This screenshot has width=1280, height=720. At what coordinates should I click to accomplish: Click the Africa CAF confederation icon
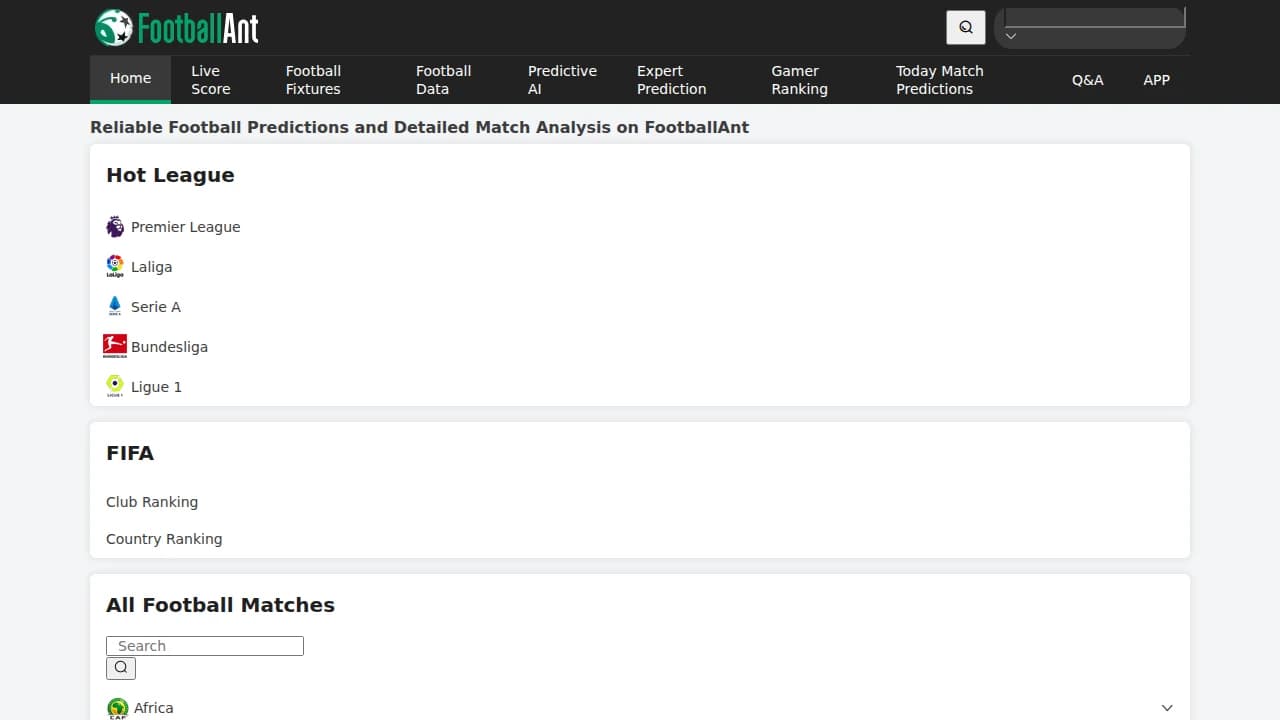coord(117,708)
